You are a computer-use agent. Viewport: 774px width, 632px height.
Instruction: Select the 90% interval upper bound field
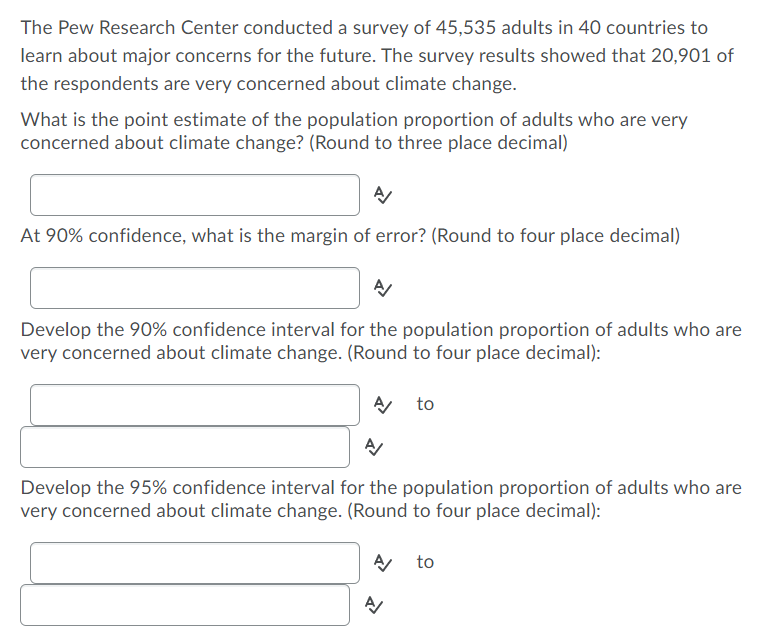[185, 447]
